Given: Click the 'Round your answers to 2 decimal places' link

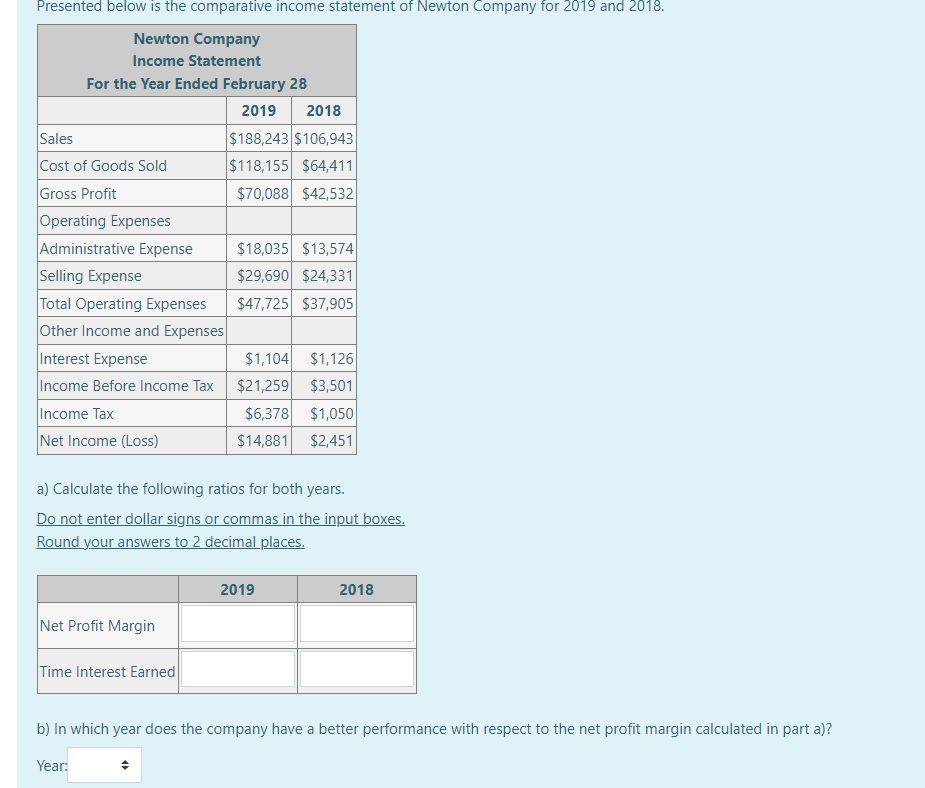Looking at the screenshot, I should coord(170,541).
